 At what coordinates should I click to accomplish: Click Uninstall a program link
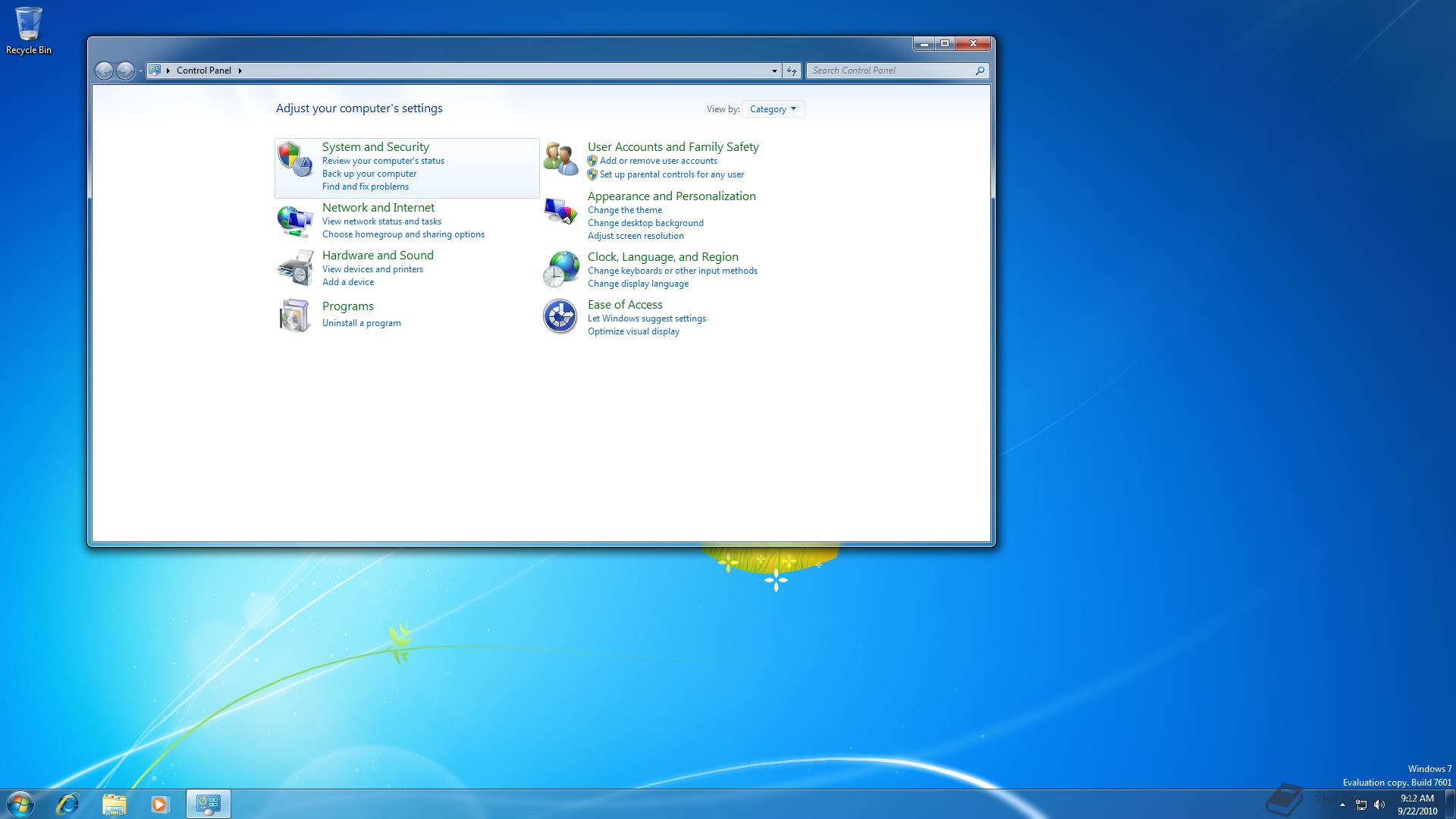click(362, 323)
